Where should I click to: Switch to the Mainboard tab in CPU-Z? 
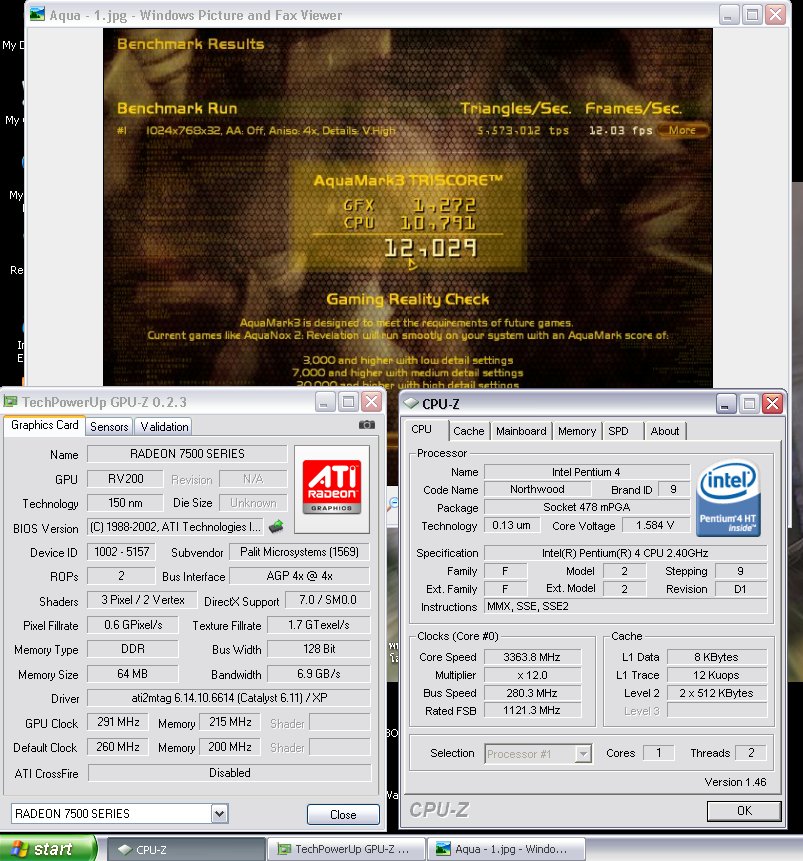tap(521, 431)
